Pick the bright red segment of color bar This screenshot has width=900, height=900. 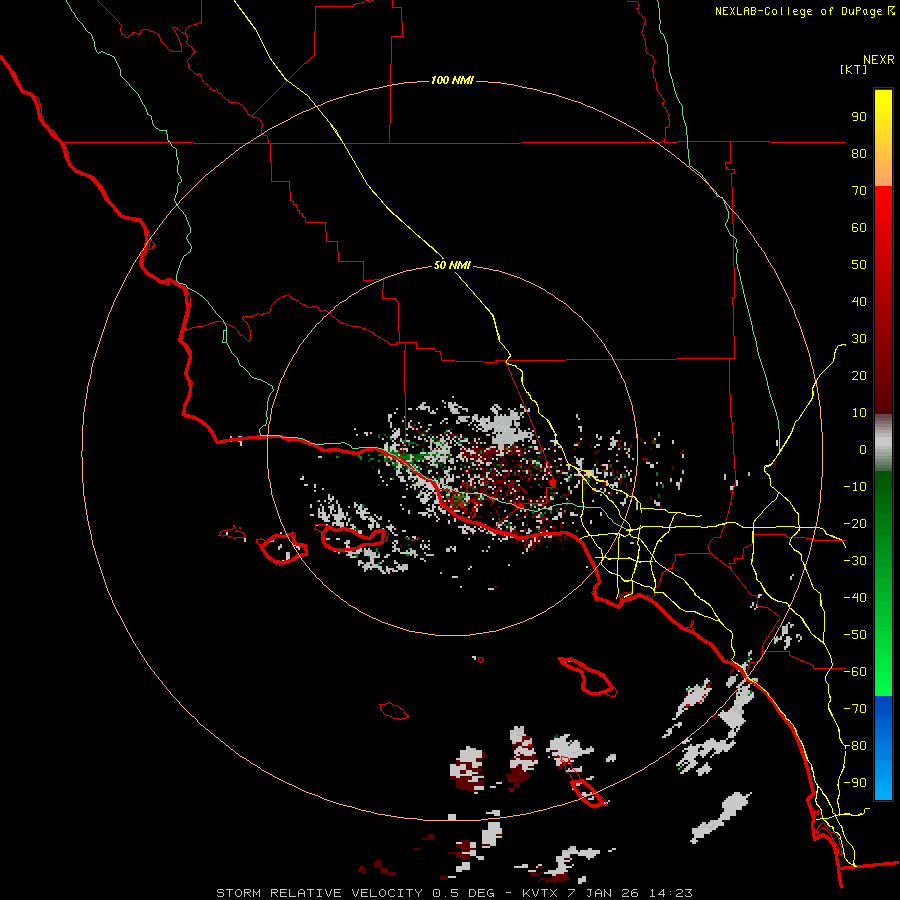883,298
